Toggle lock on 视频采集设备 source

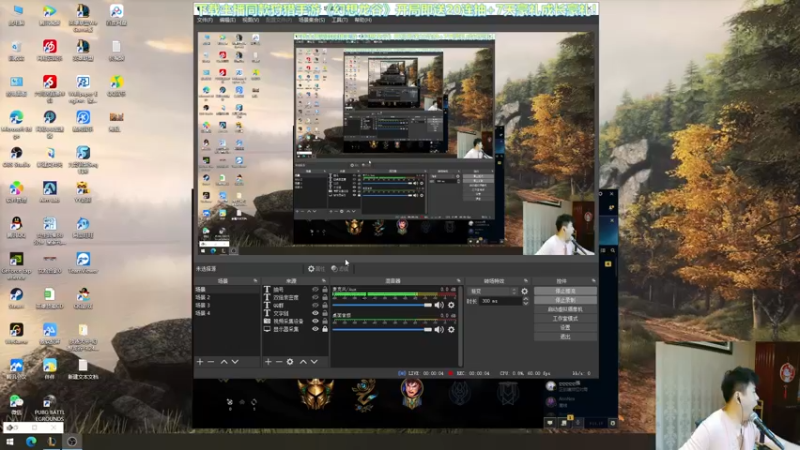point(325,321)
